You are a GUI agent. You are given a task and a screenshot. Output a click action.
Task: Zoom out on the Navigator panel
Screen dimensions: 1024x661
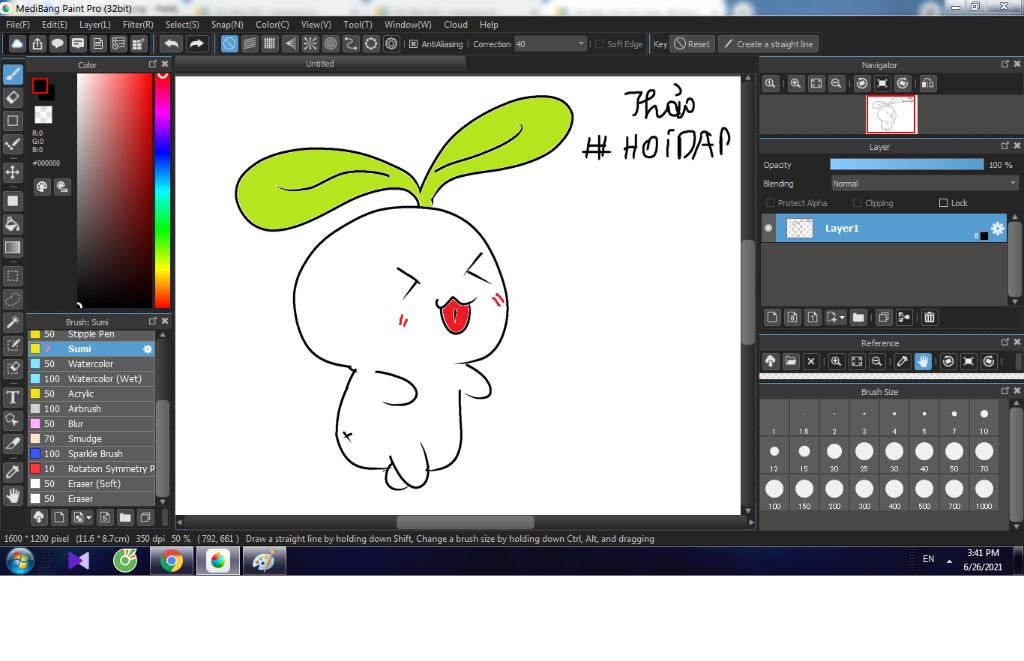click(x=836, y=84)
